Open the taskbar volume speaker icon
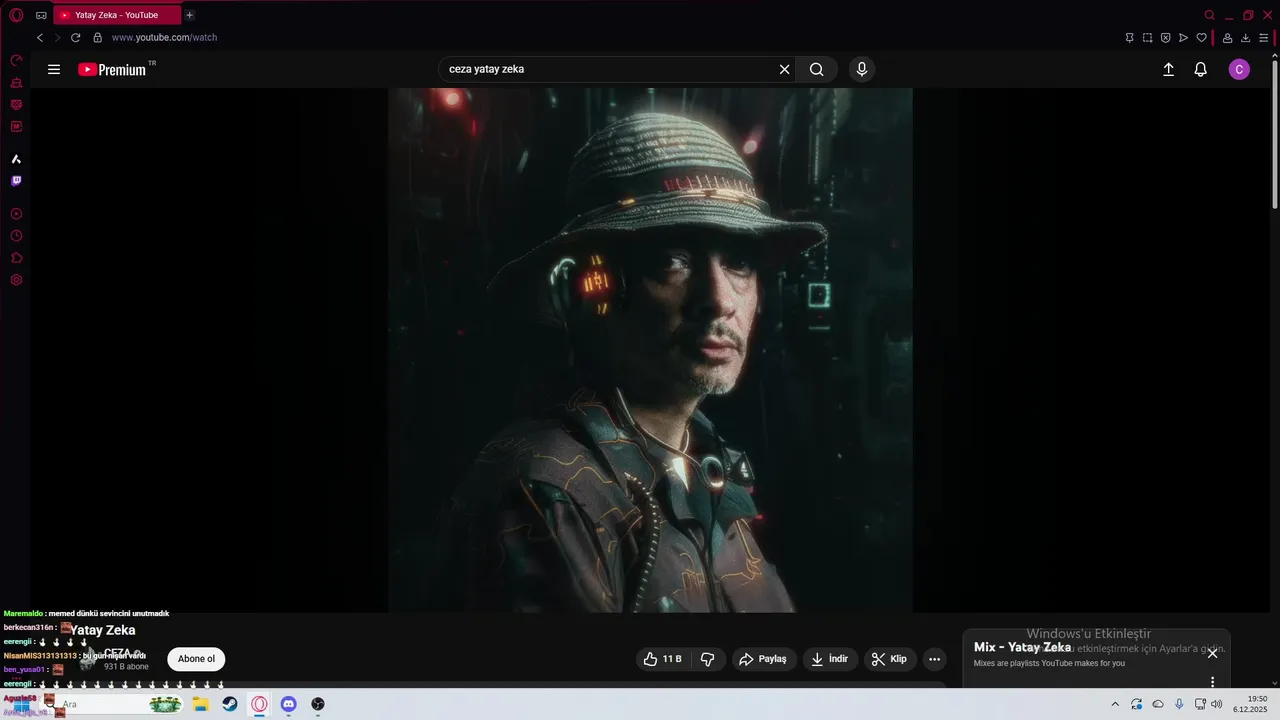This screenshot has width=1280, height=720. (1217, 704)
